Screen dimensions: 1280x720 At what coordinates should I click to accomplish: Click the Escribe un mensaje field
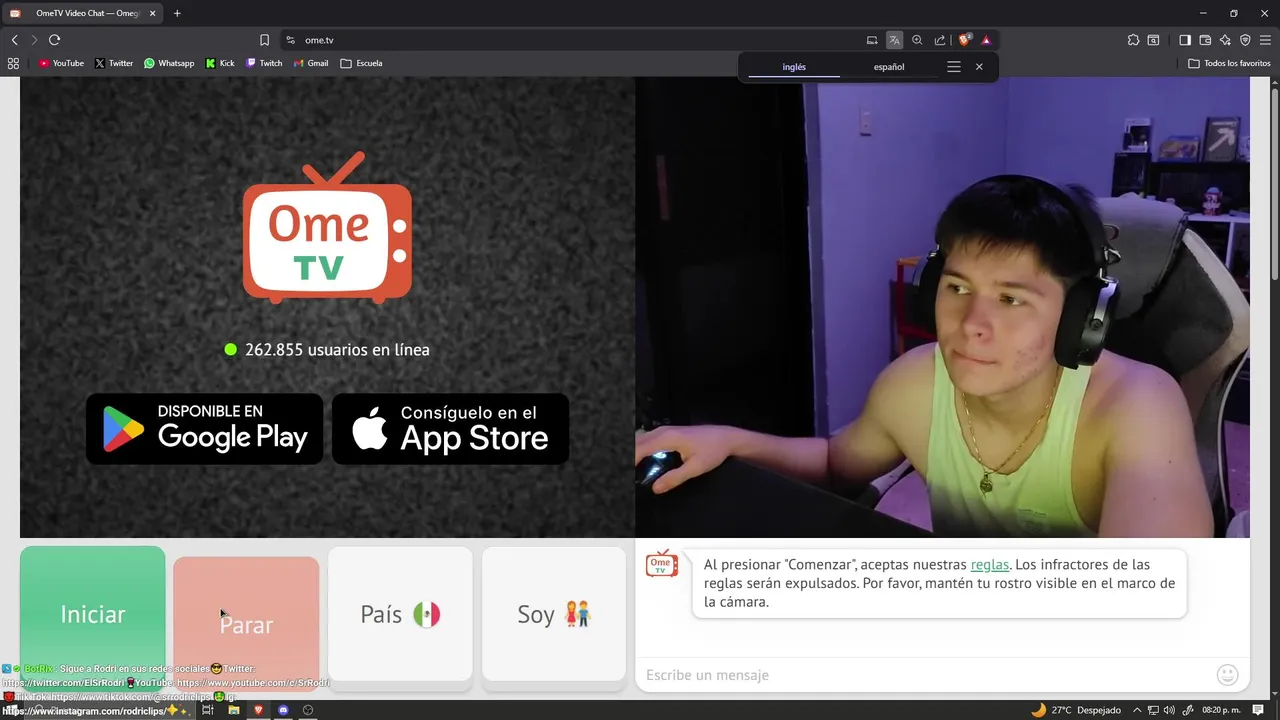[x=926, y=675]
